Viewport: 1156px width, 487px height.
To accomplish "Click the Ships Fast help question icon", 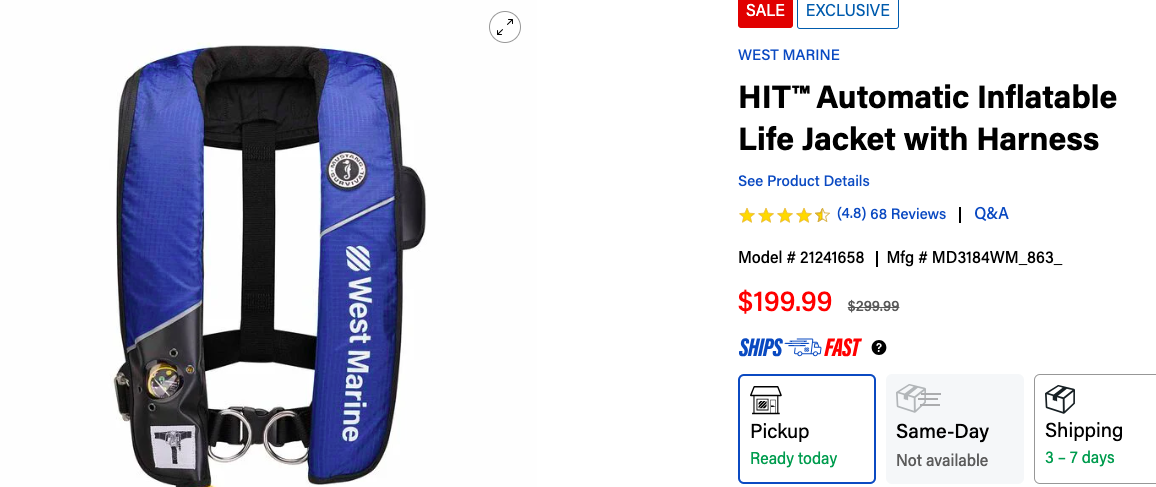I will 878,348.
